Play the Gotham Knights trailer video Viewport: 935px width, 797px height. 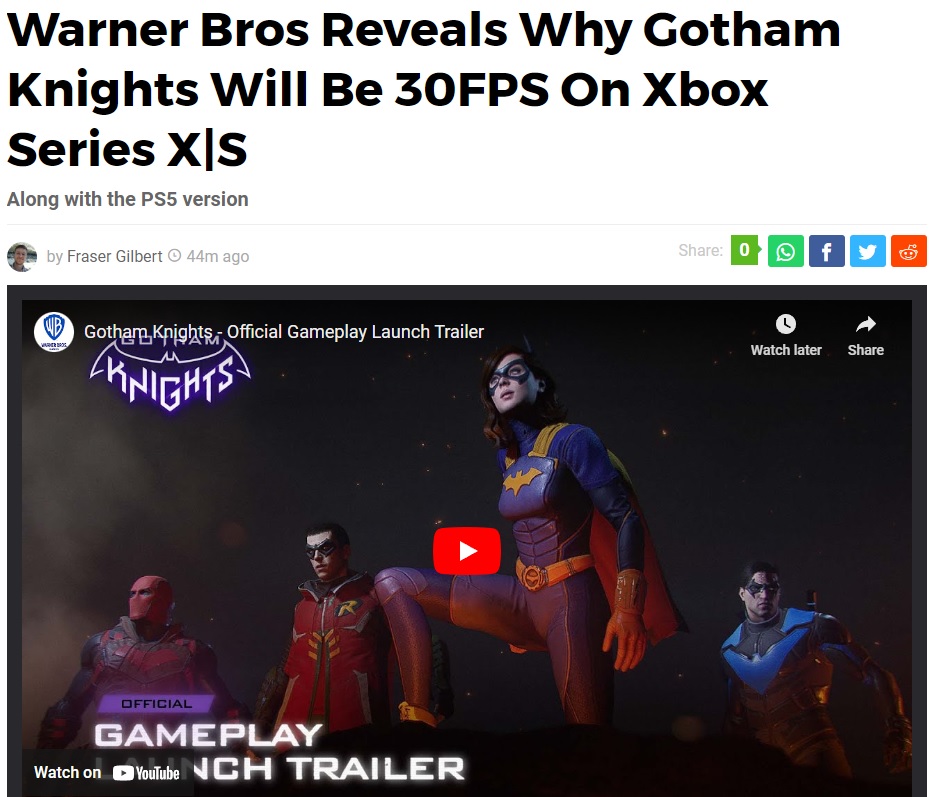pos(467,551)
